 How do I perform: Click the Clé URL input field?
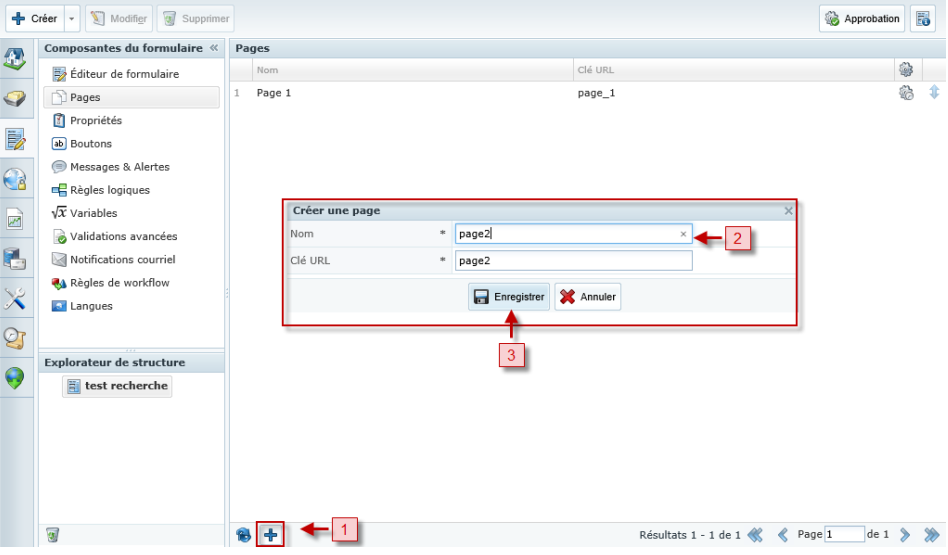tap(573, 261)
